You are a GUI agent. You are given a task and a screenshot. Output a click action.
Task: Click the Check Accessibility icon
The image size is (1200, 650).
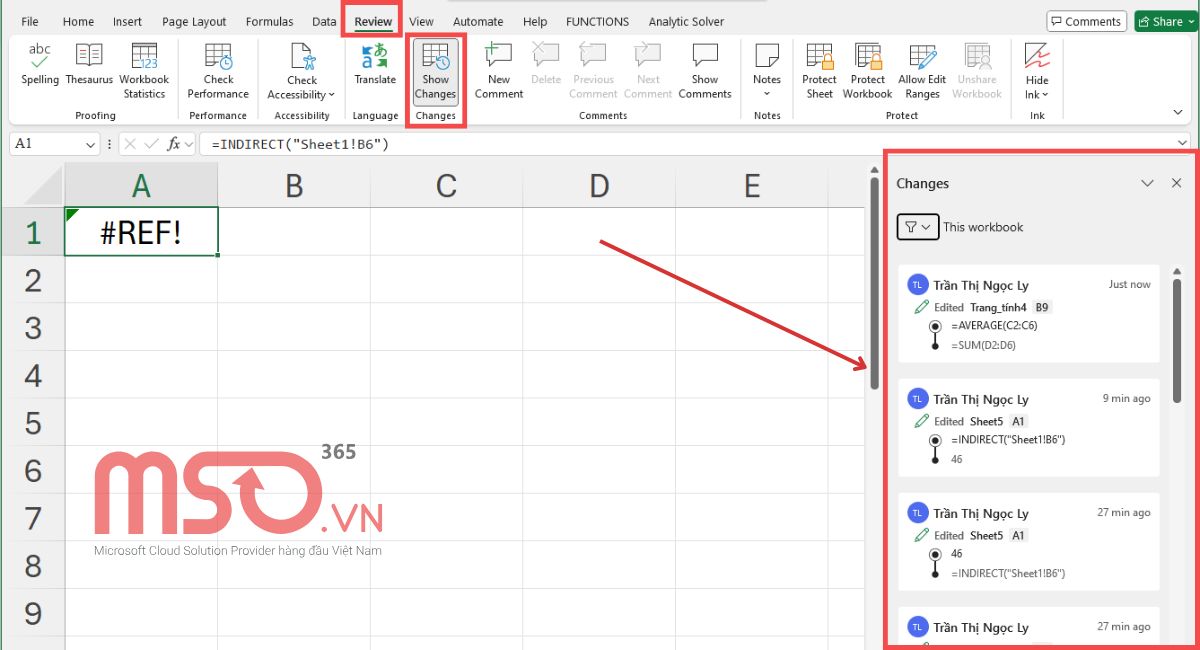302,56
